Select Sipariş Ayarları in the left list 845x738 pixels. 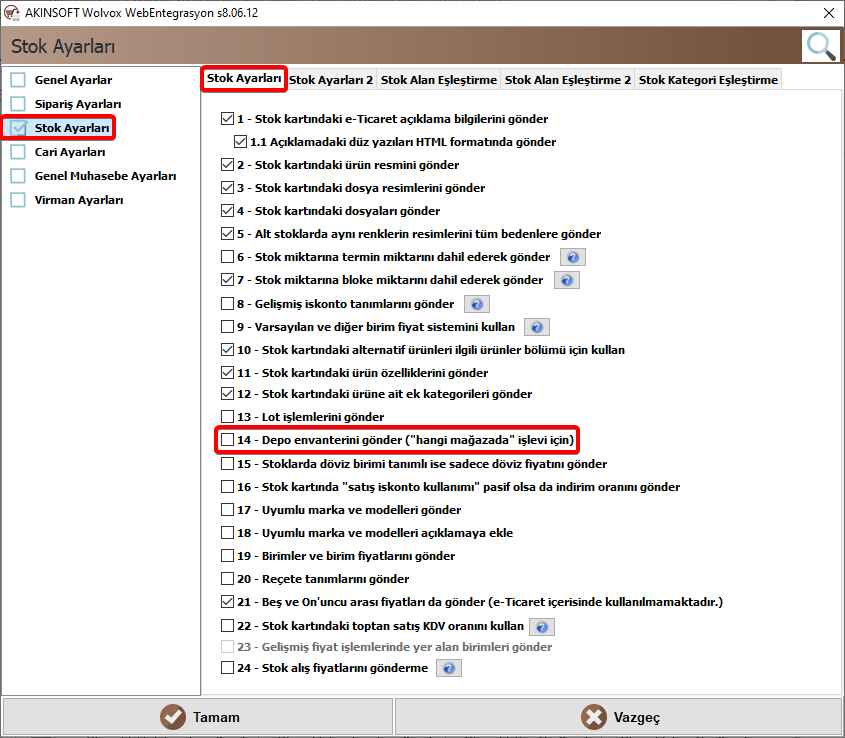pos(78,104)
